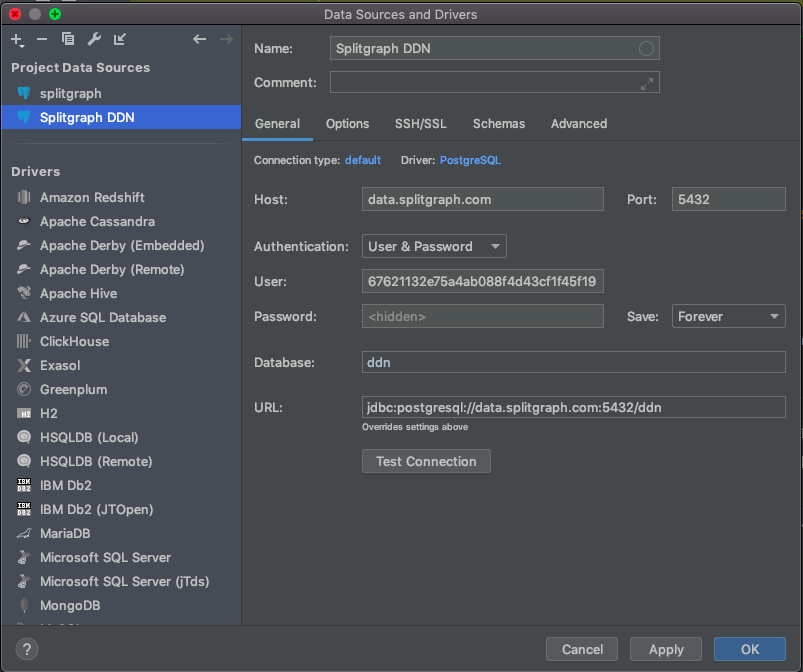Viewport: 803px width, 672px height.
Task: Choose Exasol driver
Action: [x=121, y=365]
